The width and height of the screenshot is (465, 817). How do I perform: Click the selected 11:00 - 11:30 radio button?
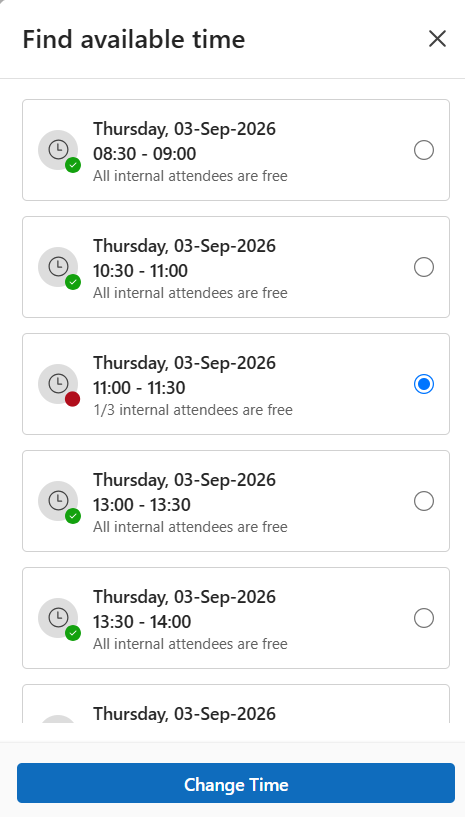pyautogui.click(x=424, y=384)
